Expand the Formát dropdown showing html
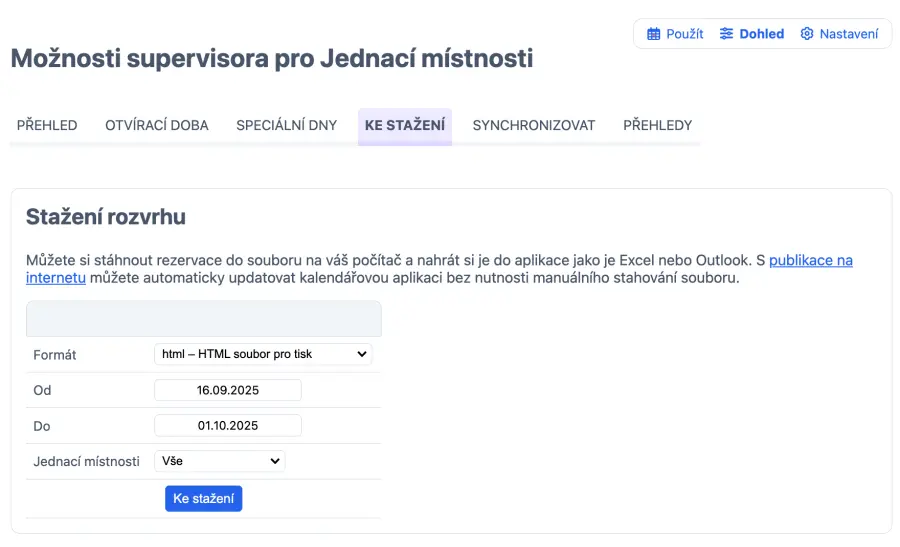The image size is (900, 547). [x=263, y=354]
